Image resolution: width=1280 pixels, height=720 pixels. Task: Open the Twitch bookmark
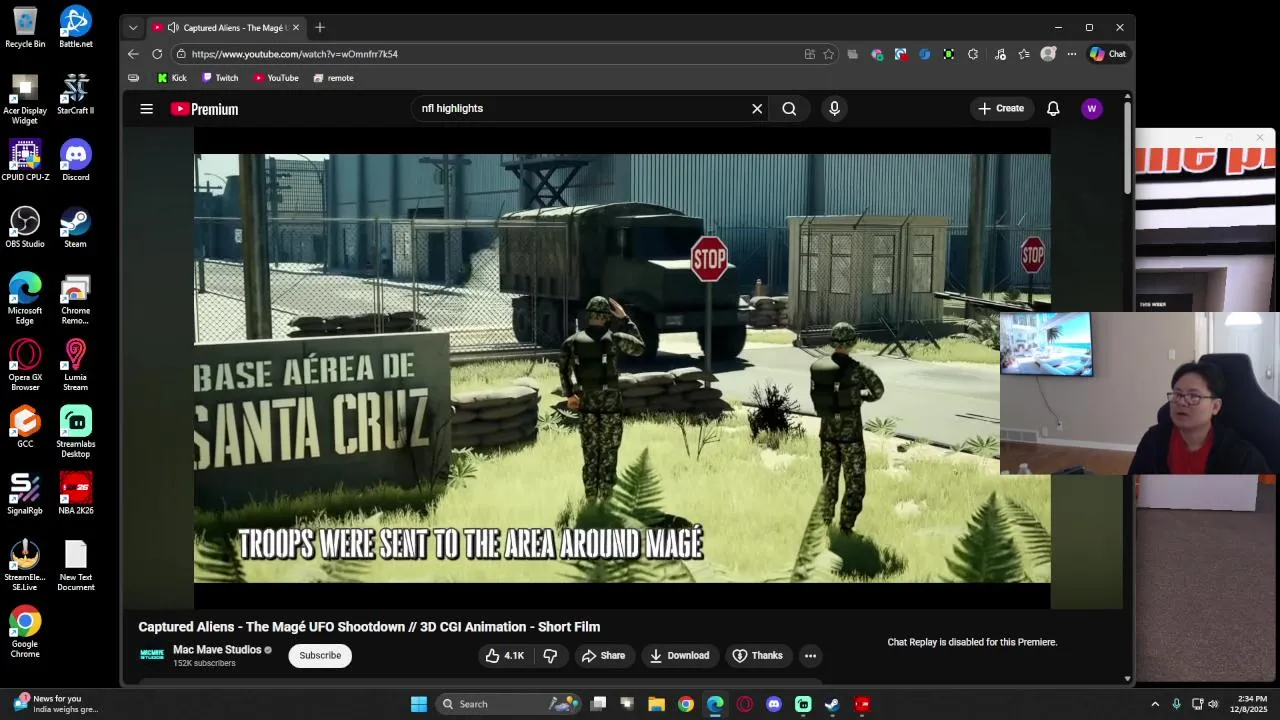[x=220, y=78]
